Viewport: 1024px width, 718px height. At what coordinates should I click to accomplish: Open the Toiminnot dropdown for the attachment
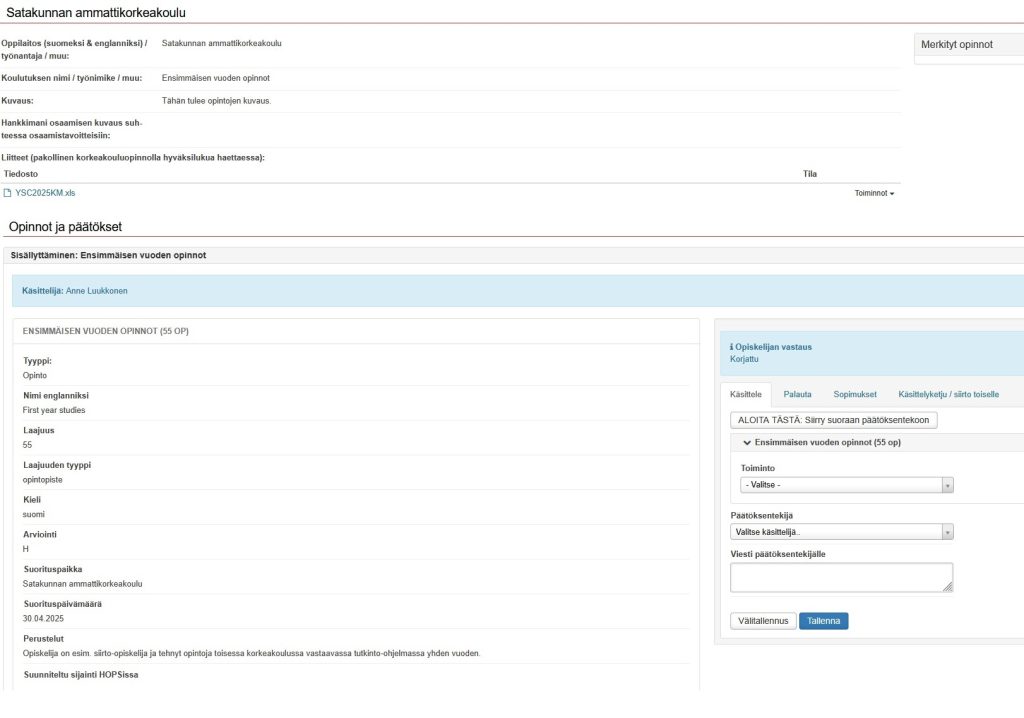click(874, 193)
